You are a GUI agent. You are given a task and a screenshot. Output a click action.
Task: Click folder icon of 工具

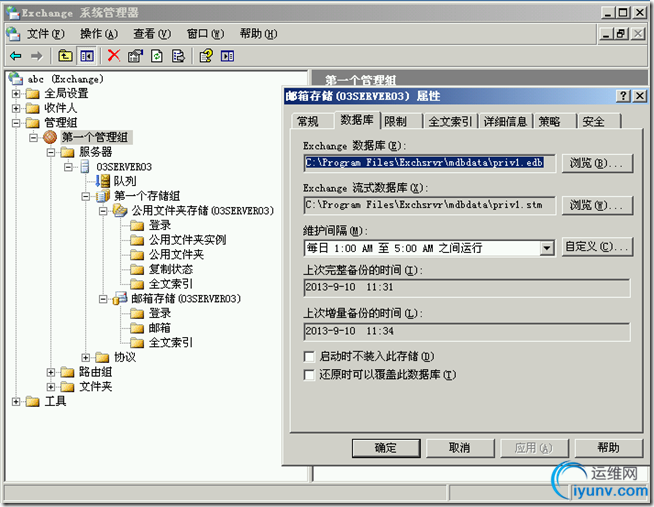click(x=33, y=402)
